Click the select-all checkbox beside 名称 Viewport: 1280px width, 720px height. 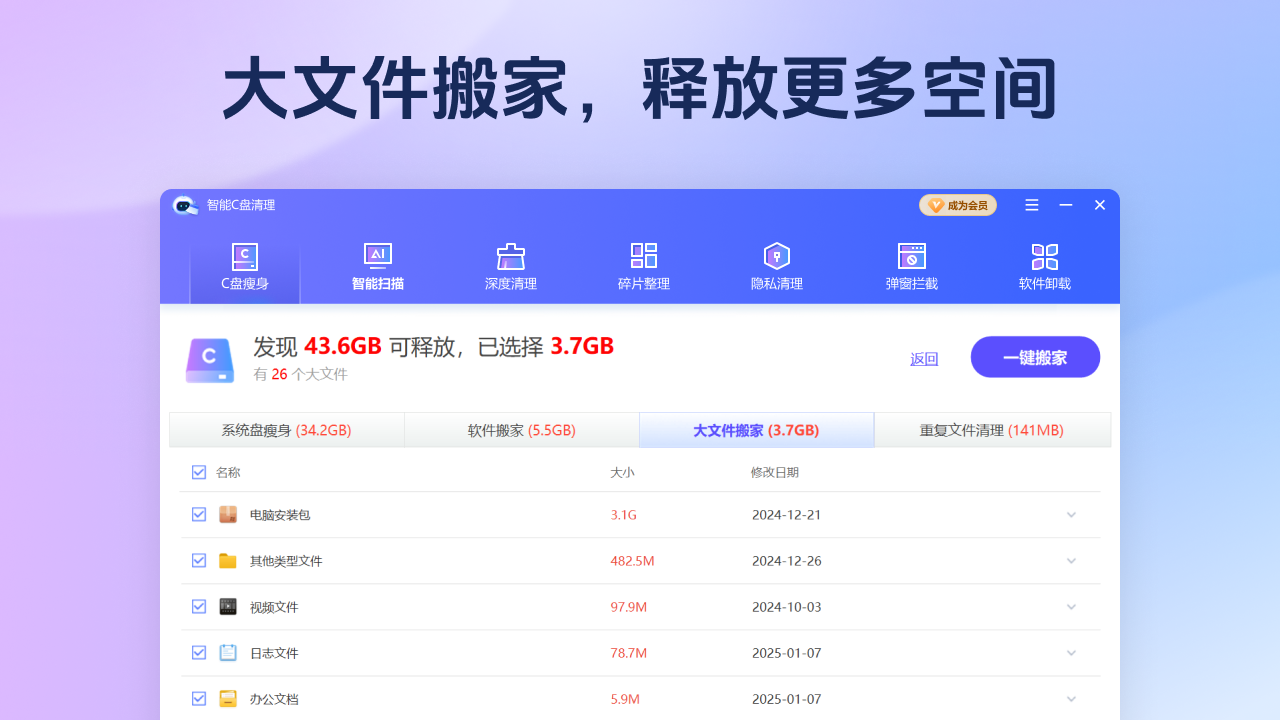coord(199,471)
